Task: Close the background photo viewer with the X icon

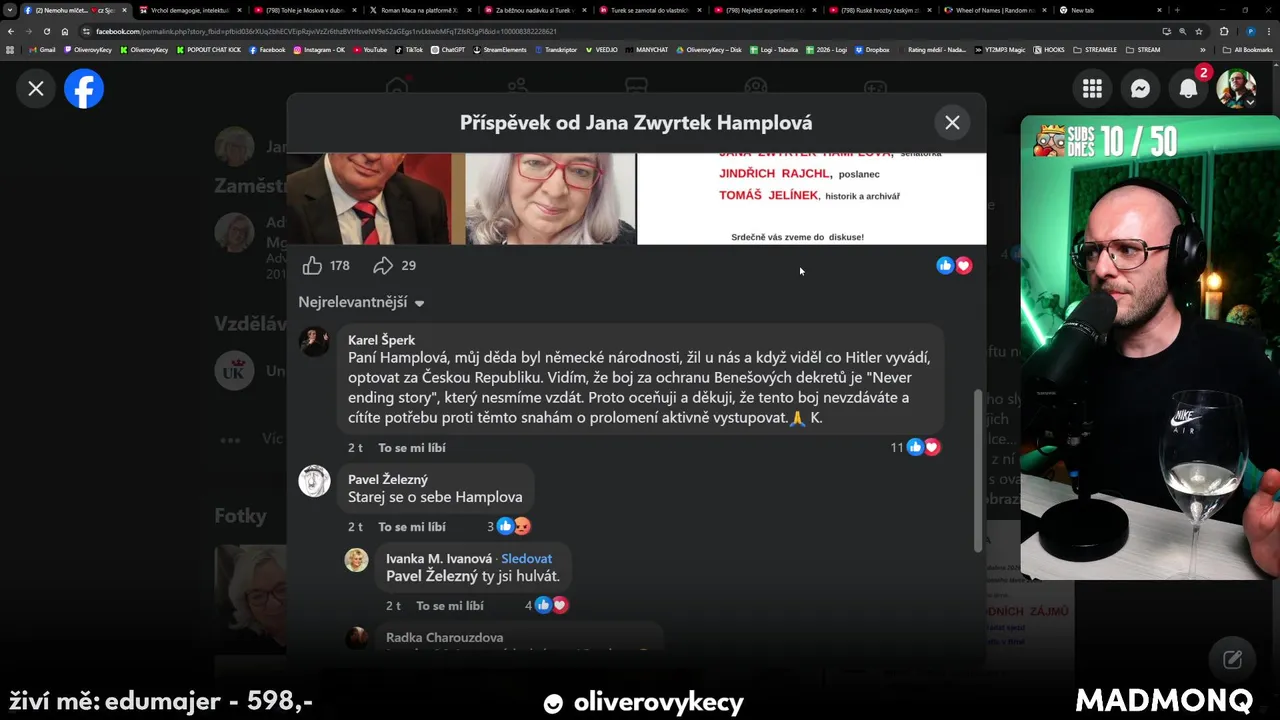Action: pyautogui.click(x=36, y=89)
